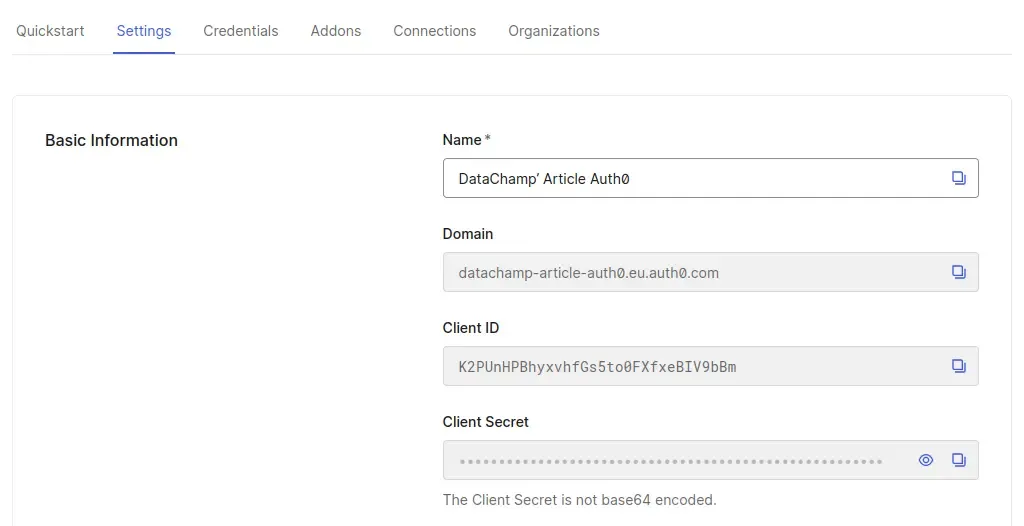Viewport: 1024px width, 526px height.
Task: Click the Basic Information heading
Action: click(111, 140)
